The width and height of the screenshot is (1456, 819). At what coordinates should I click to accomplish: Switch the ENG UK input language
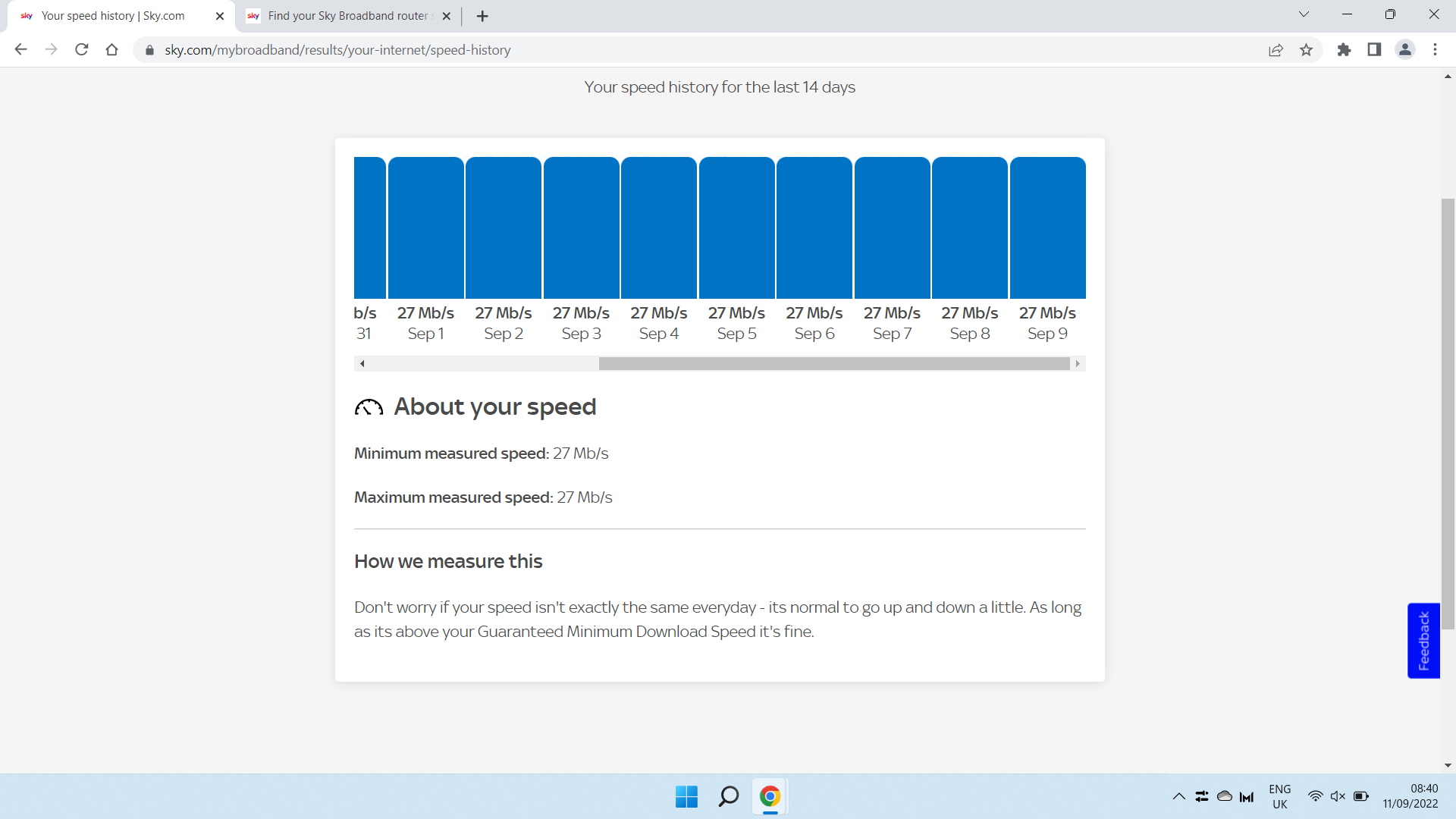[x=1279, y=796]
